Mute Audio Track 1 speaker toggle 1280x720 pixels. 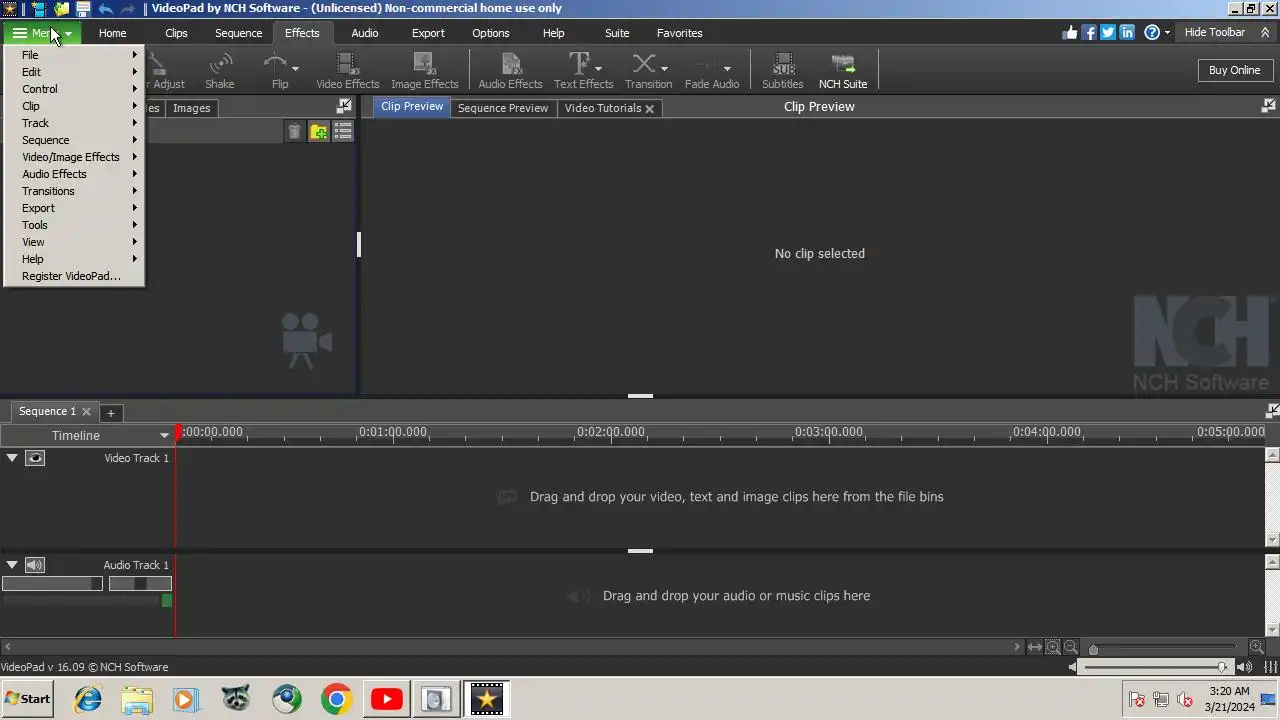coord(35,565)
